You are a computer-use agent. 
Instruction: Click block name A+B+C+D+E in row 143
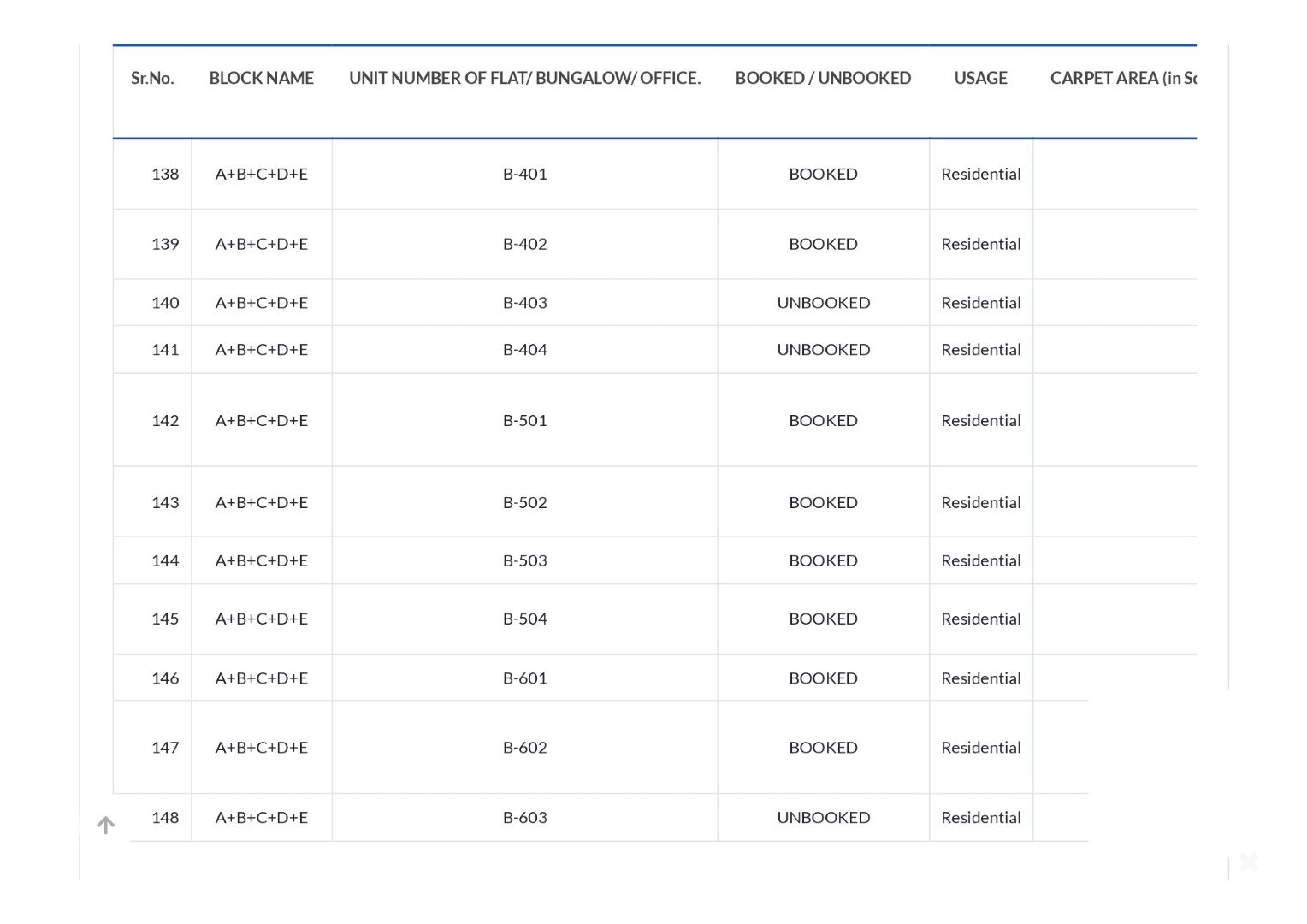tap(262, 502)
